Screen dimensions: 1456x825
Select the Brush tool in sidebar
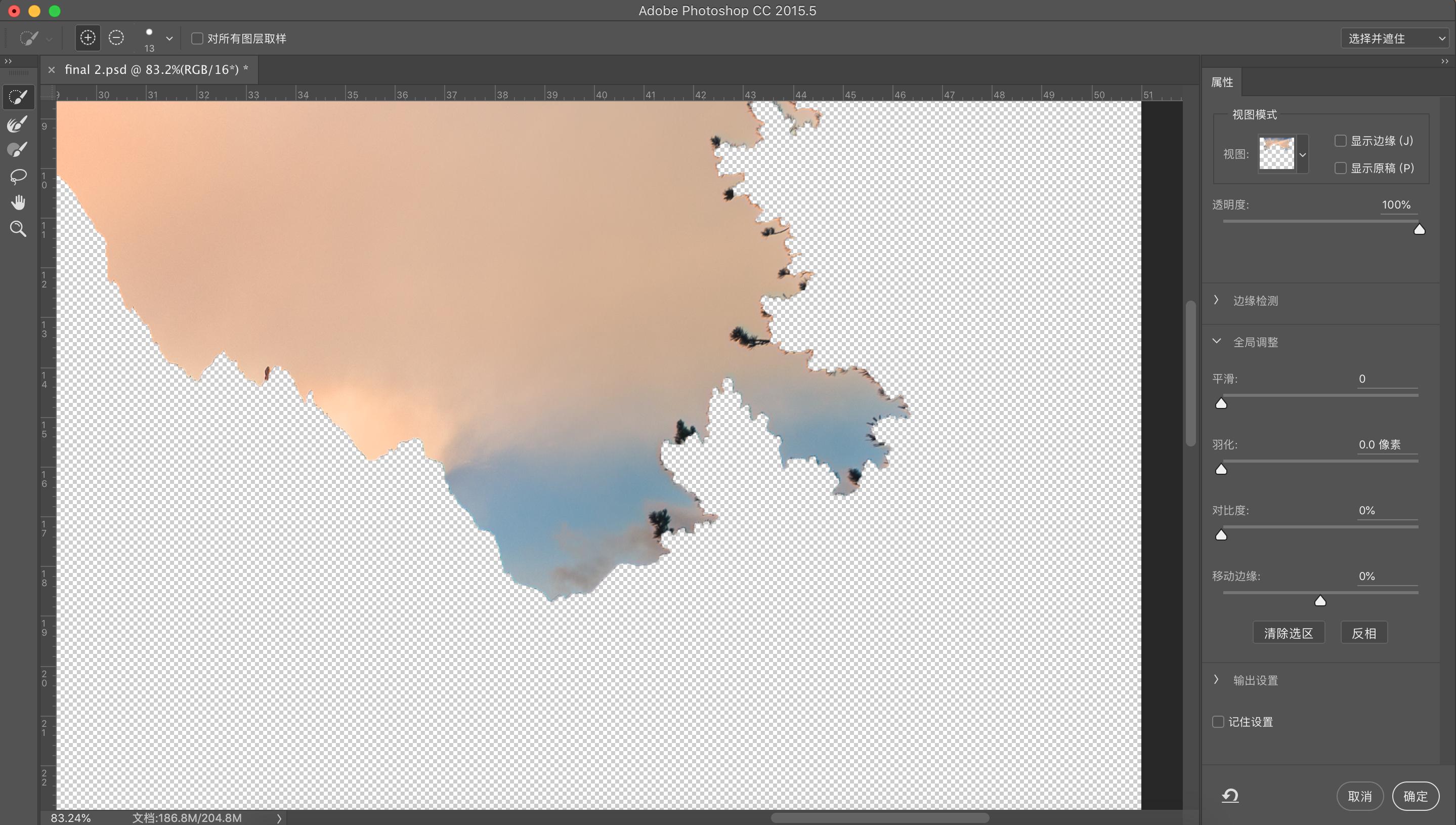(x=18, y=150)
